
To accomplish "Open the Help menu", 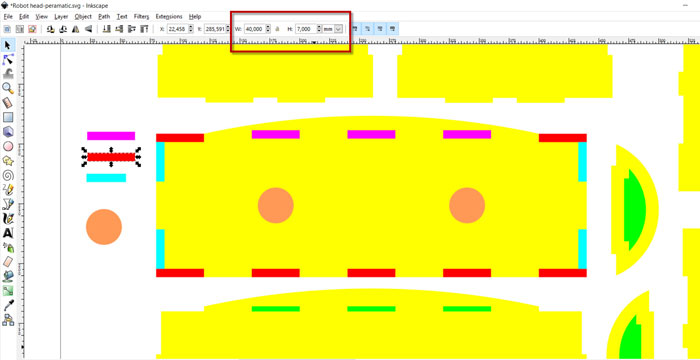I will click(195, 17).
